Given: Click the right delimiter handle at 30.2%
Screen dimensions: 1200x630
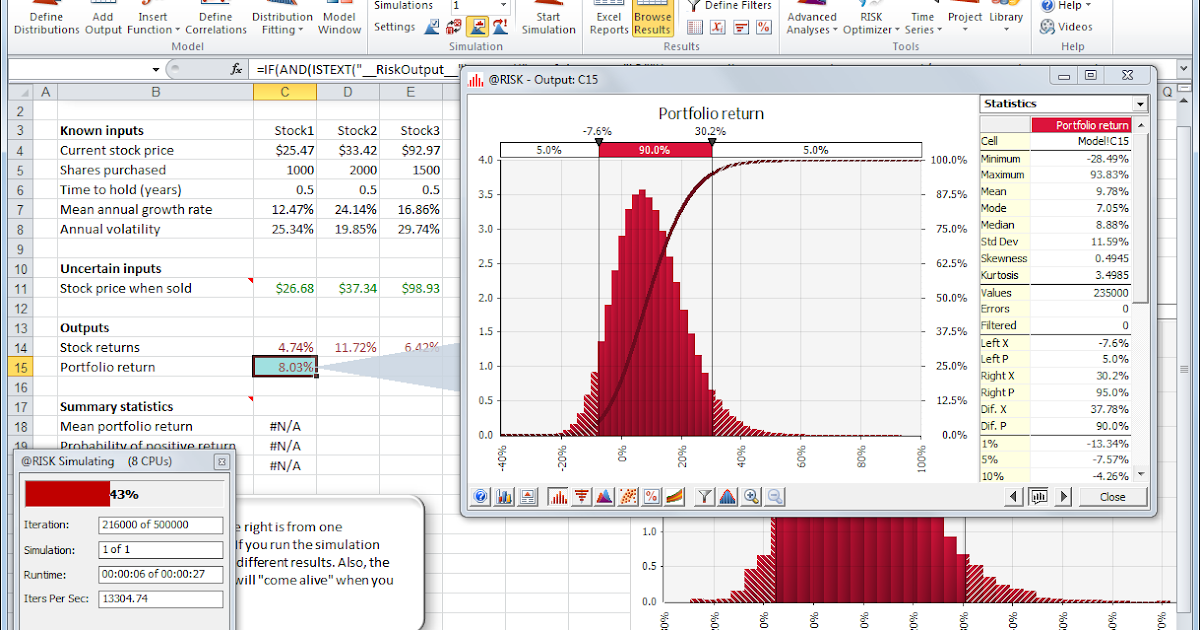Looking at the screenshot, I should [711, 141].
